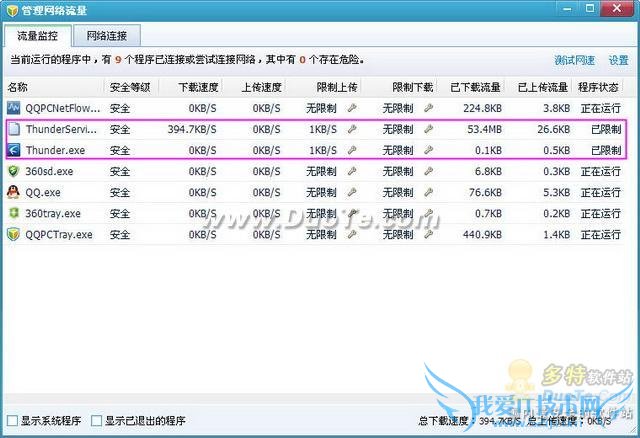This screenshot has width=640, height=438.
Task: Toggle the 显示已退出的程序 checkbox
Action: (96, 420)
